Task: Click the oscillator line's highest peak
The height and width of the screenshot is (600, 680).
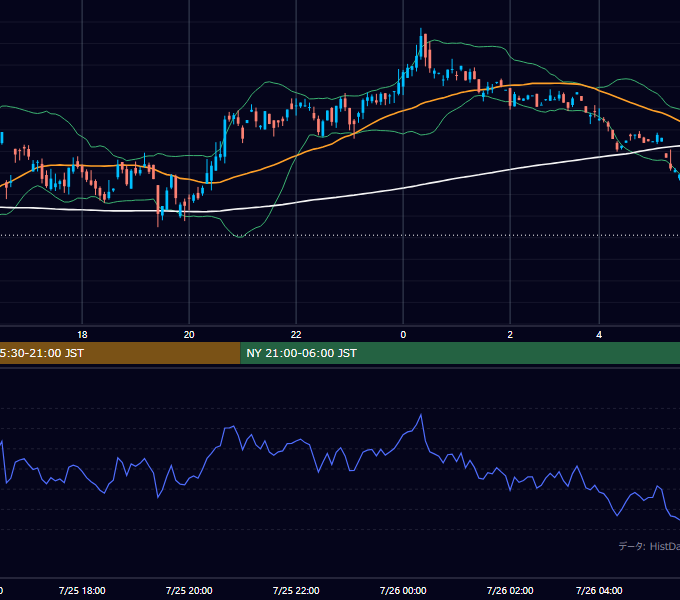Action: click(421, 415)
